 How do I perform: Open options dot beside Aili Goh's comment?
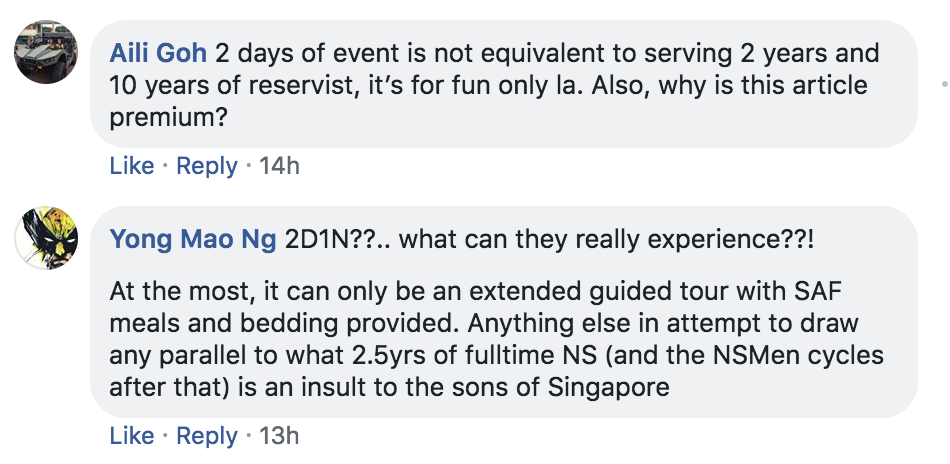click(x=944, y=84)
